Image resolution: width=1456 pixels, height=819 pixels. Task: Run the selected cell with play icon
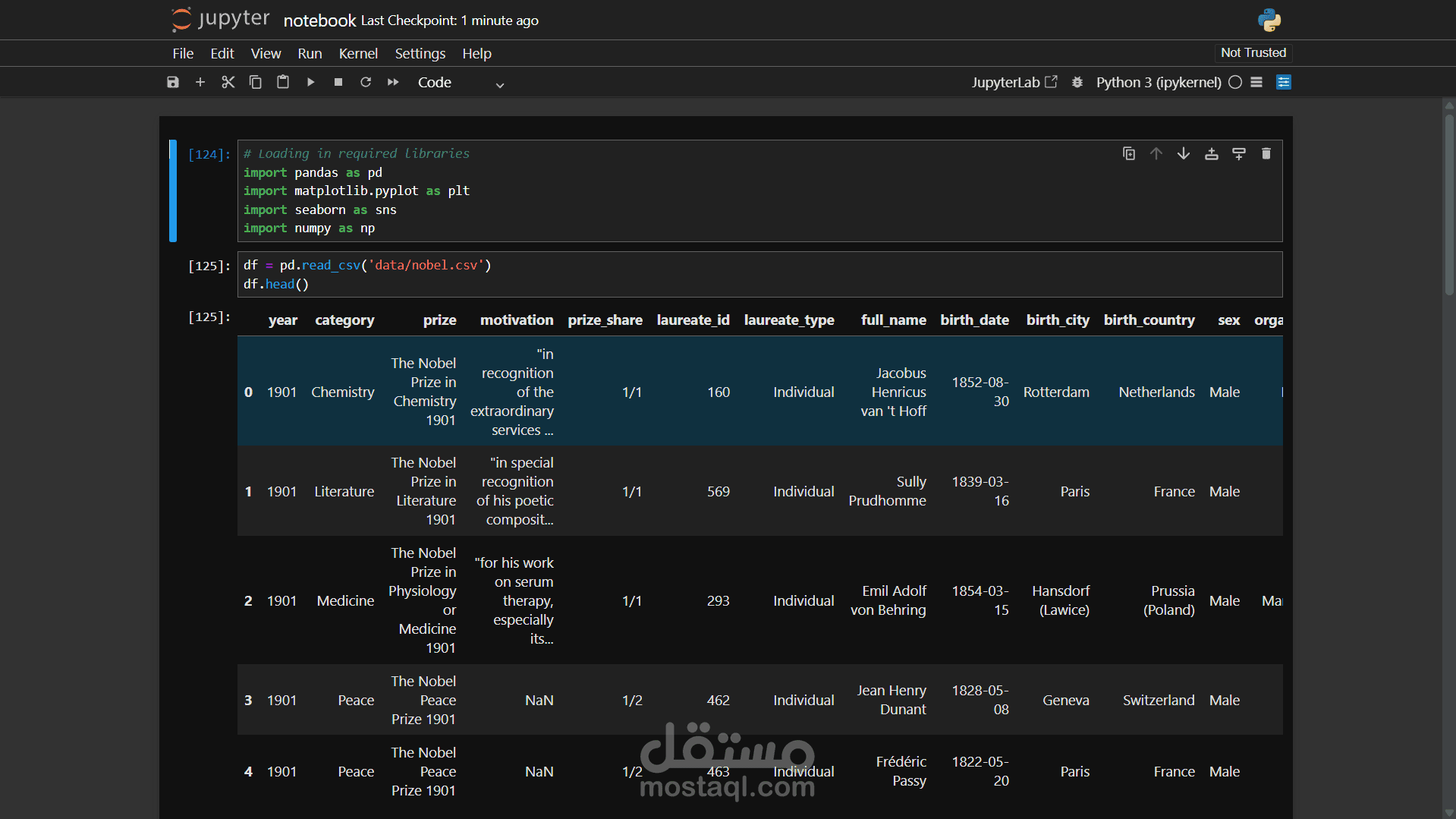point(310,82)
